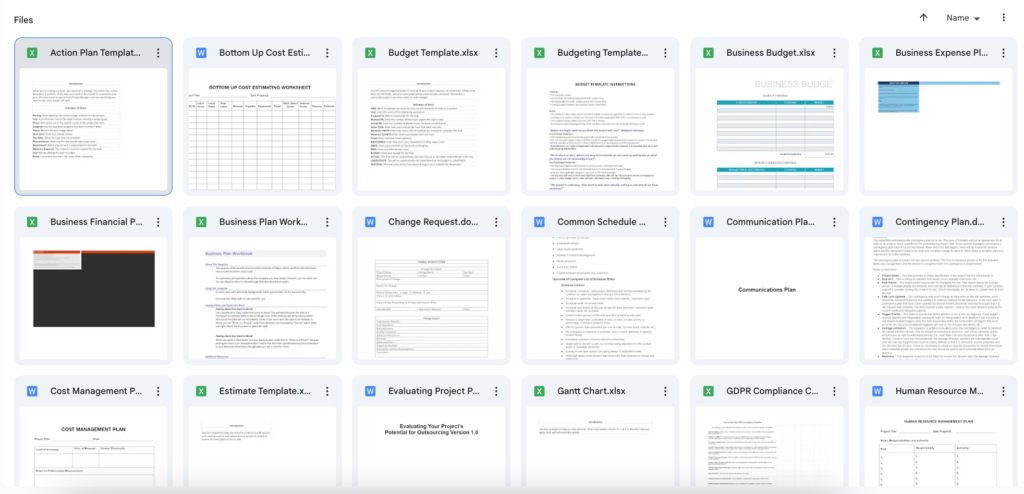Click the Business Budget.xlsx file name

click(x=771, y=53)
